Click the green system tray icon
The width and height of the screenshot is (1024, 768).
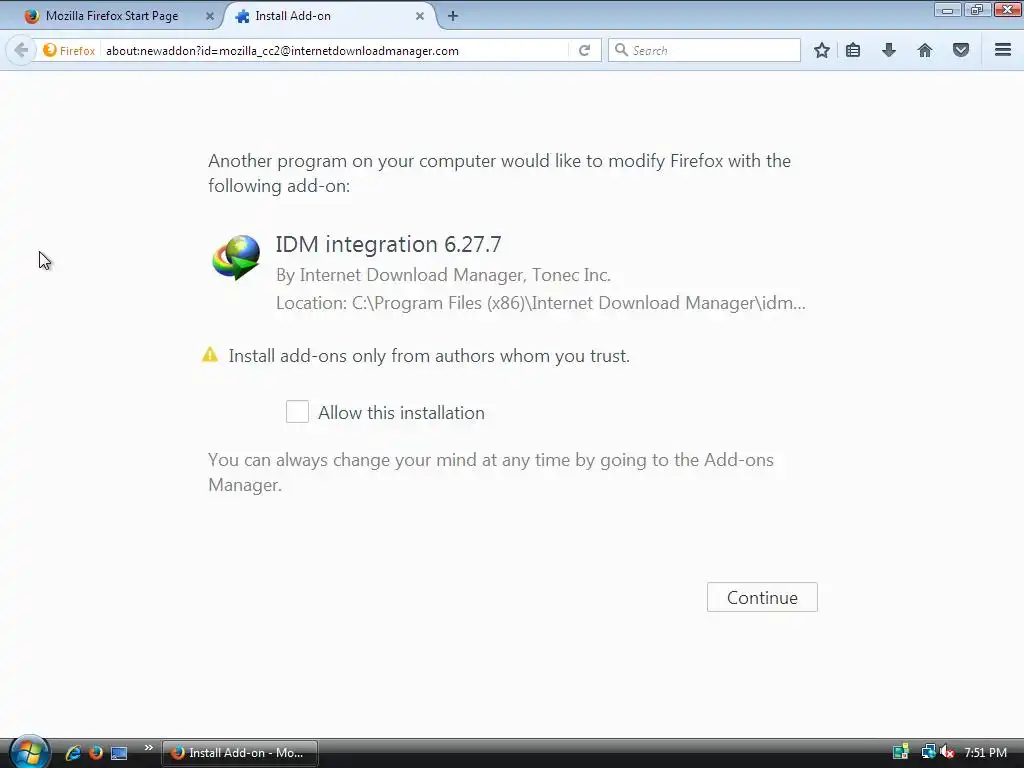pyautogui.click(x=901, y=752)
